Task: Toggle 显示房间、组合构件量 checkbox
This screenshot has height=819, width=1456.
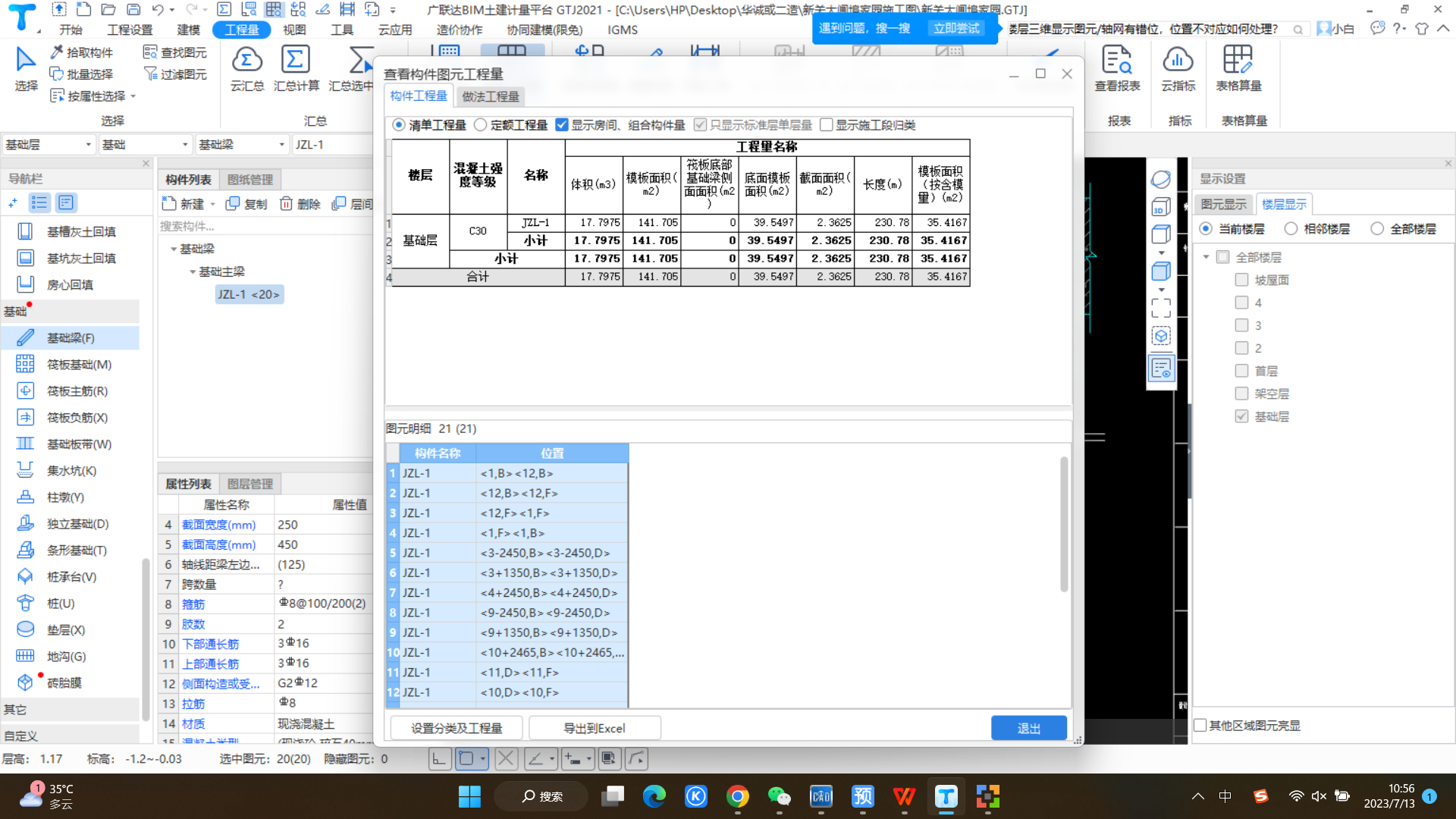Action: point(562,125)
